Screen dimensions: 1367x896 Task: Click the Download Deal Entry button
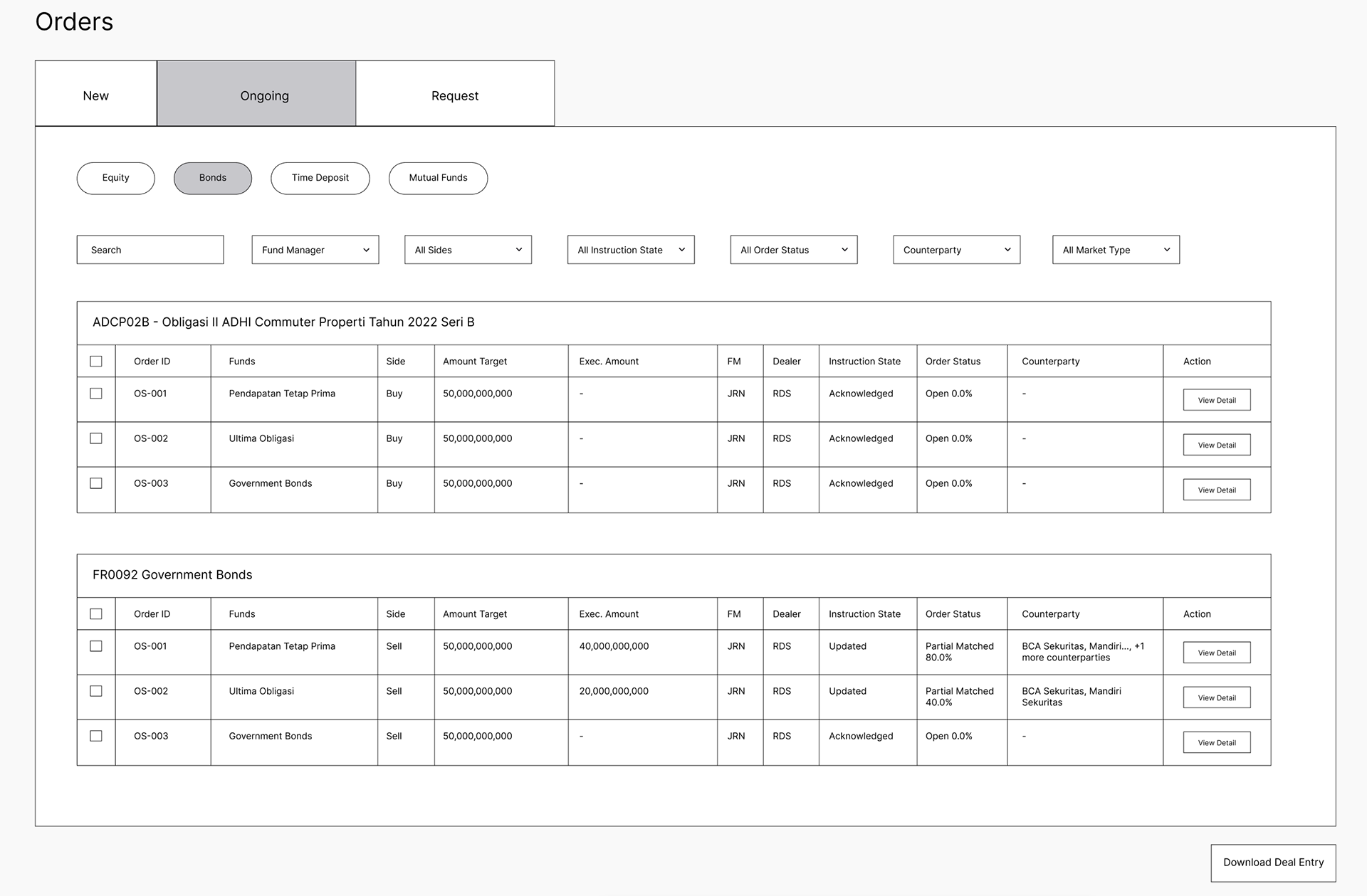pos(1273,863)
